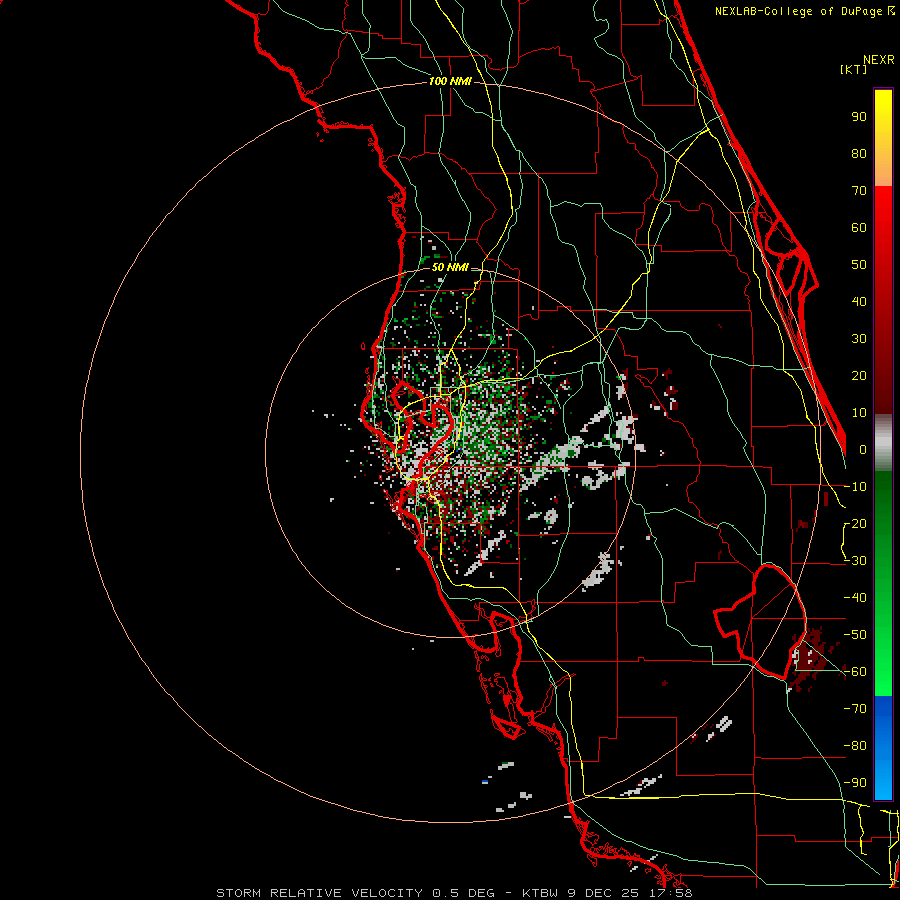Image resolution: width=900 pixels, height=900 pixels.
Task: Click the positive 10 knots scale label
Action: pyautogui.click(x=859, y=413)
